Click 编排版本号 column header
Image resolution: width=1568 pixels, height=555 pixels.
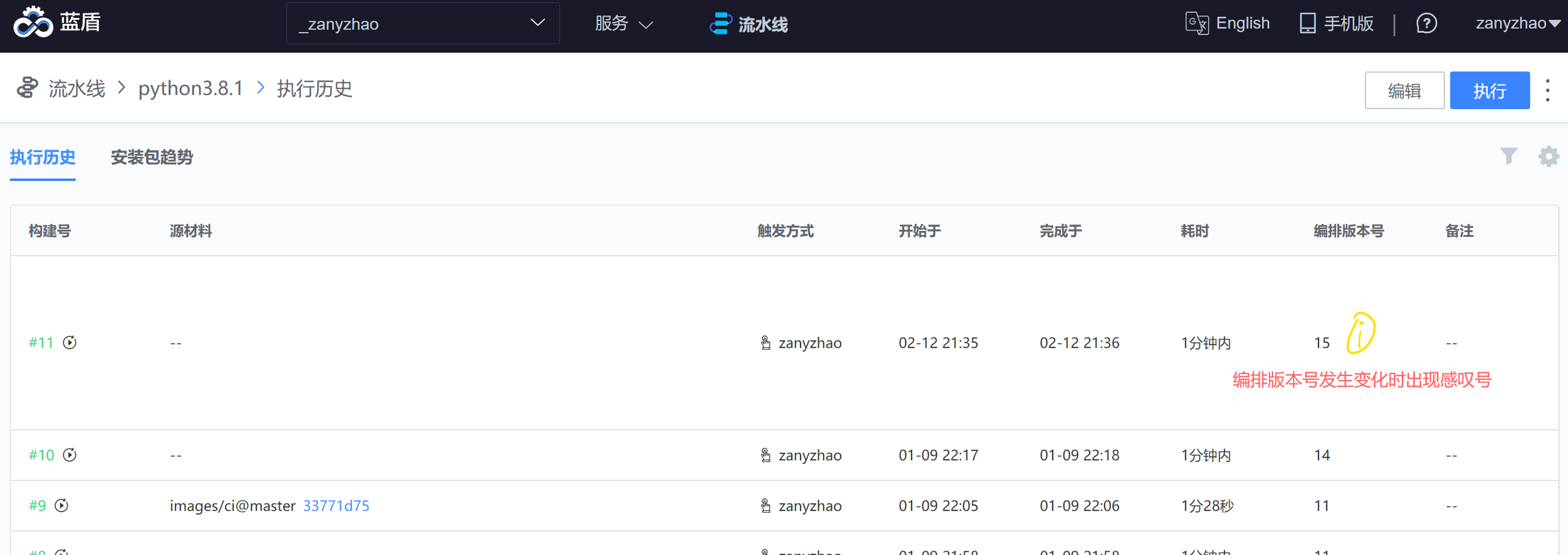(1349, 231)
